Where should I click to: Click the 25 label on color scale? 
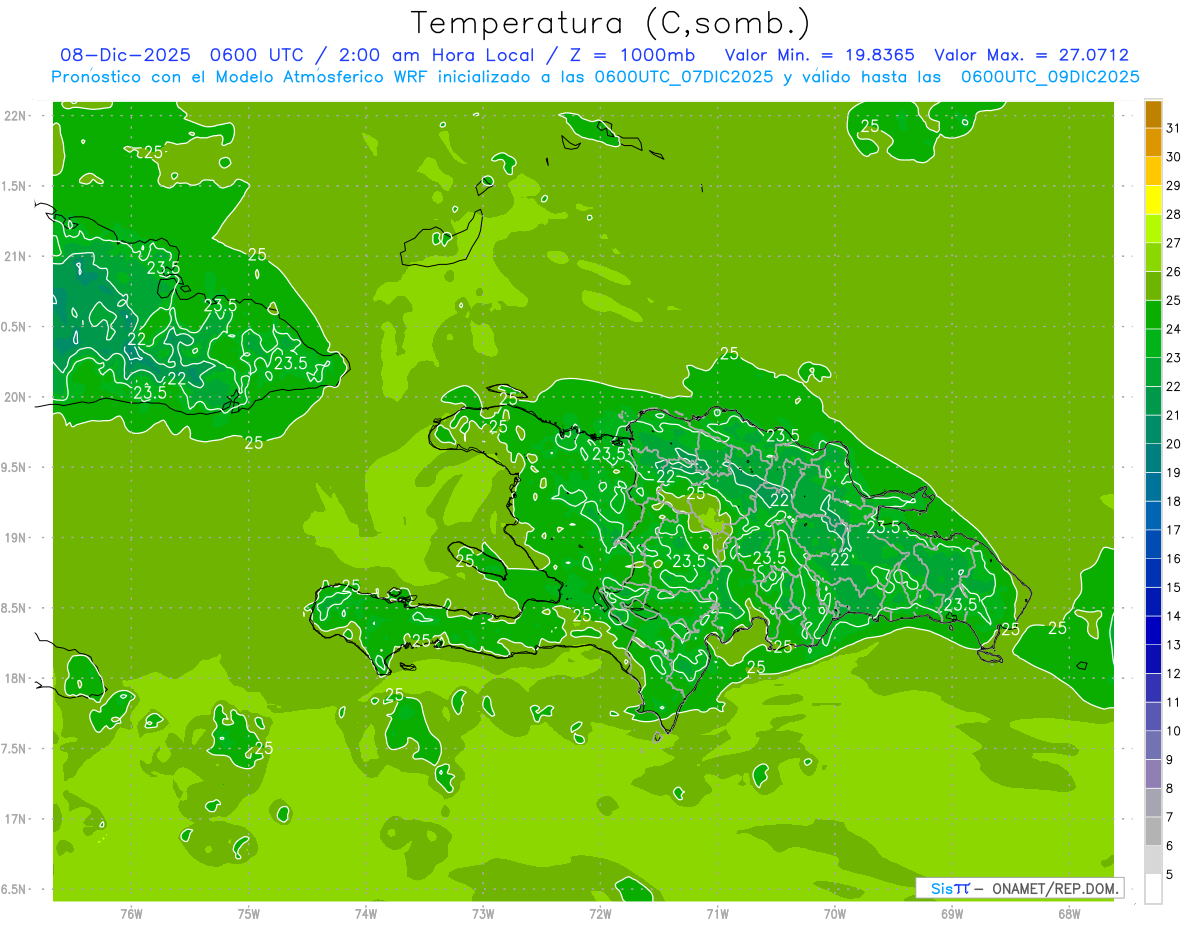coord(1174,300)
